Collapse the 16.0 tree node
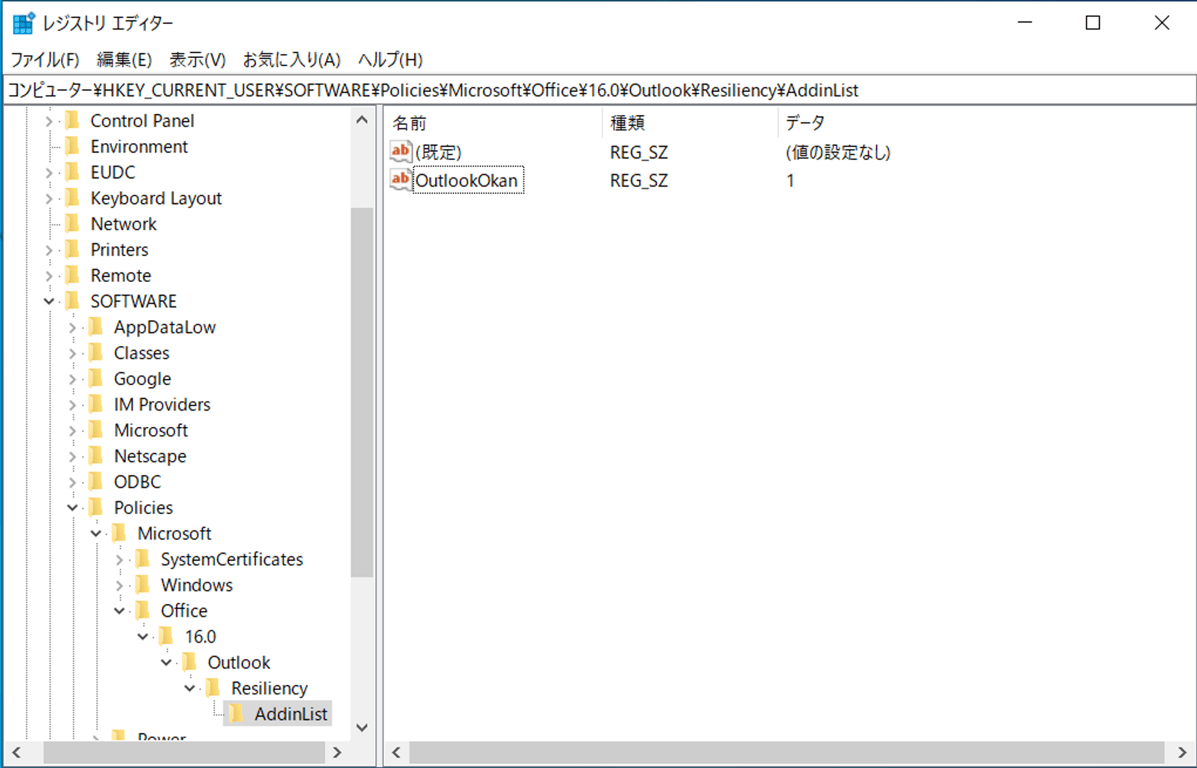 point(144,637)
